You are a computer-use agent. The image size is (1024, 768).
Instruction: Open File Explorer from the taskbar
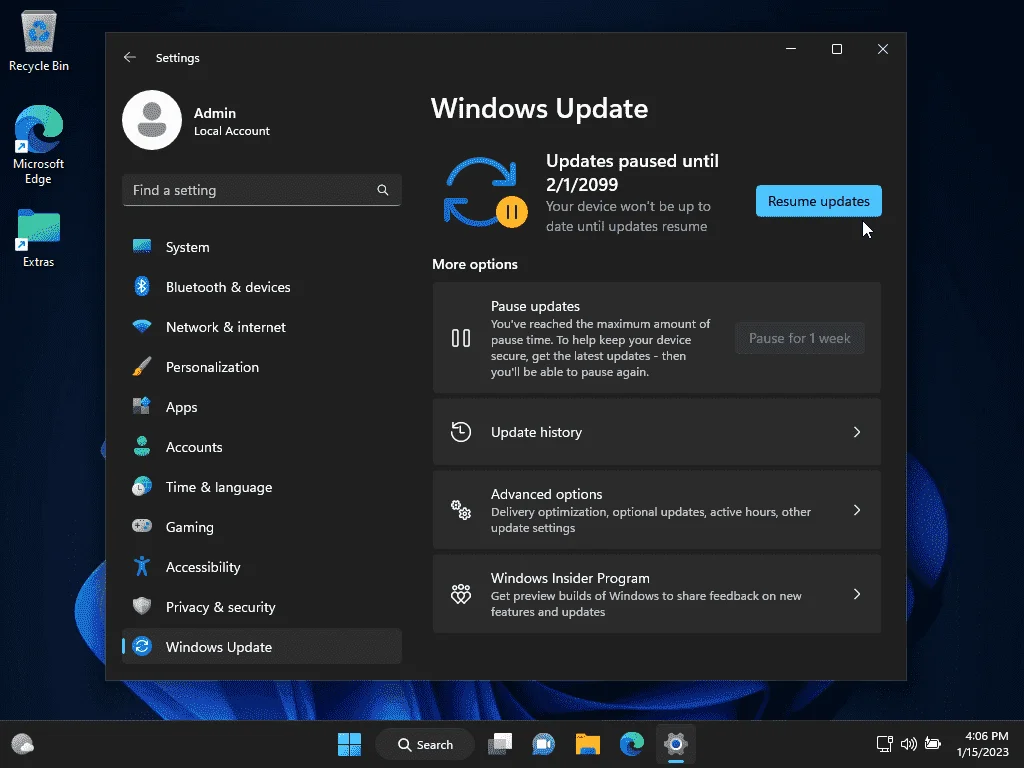588,744
